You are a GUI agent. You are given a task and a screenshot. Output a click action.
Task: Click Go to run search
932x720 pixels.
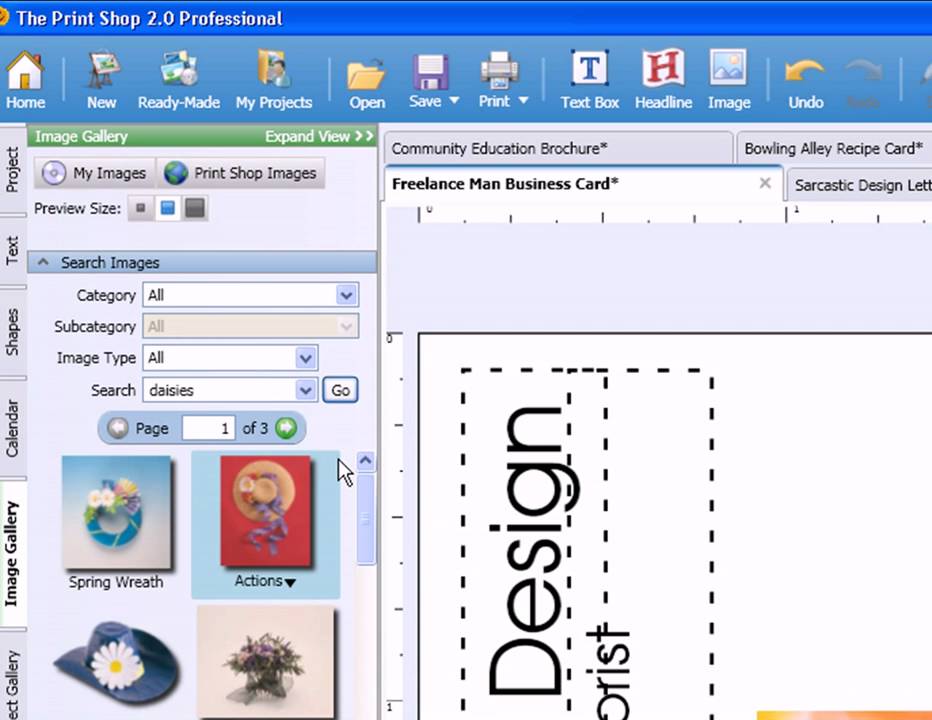point(340,390)
